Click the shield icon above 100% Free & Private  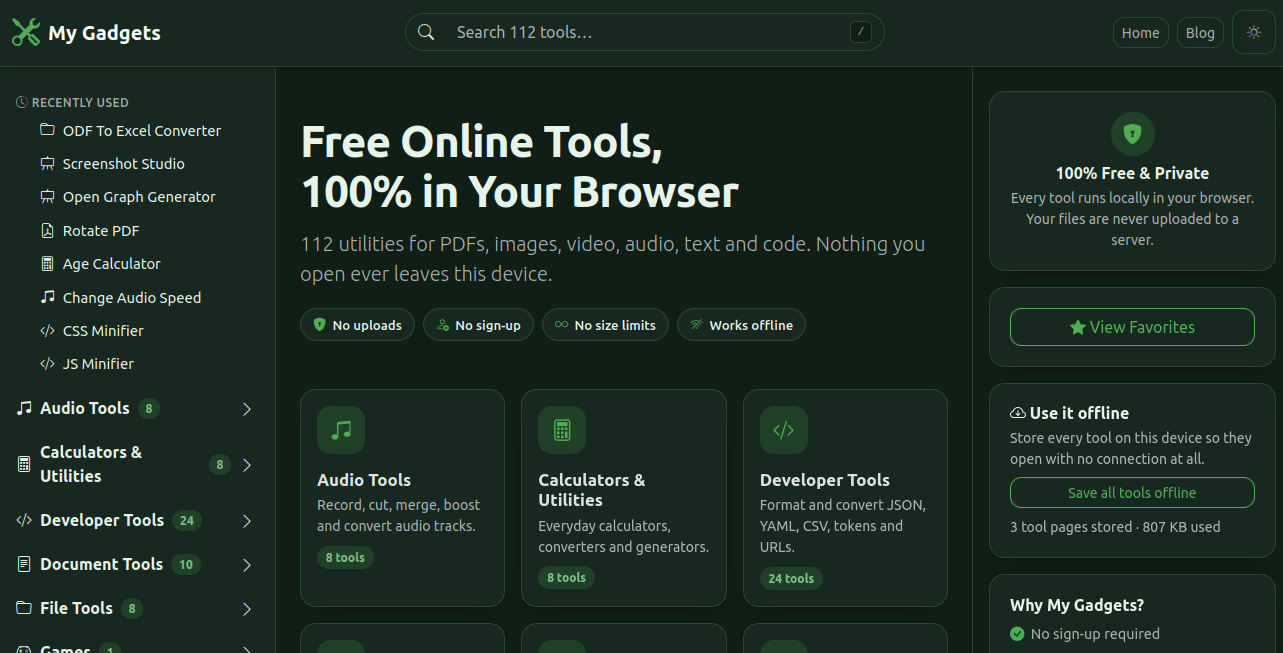pos(1133,133)
